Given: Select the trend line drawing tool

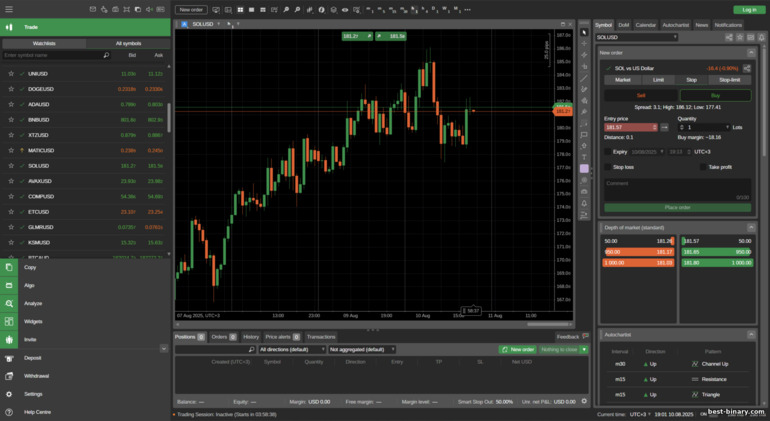Looking at the screenshot, I should click(x=584, y=78).
